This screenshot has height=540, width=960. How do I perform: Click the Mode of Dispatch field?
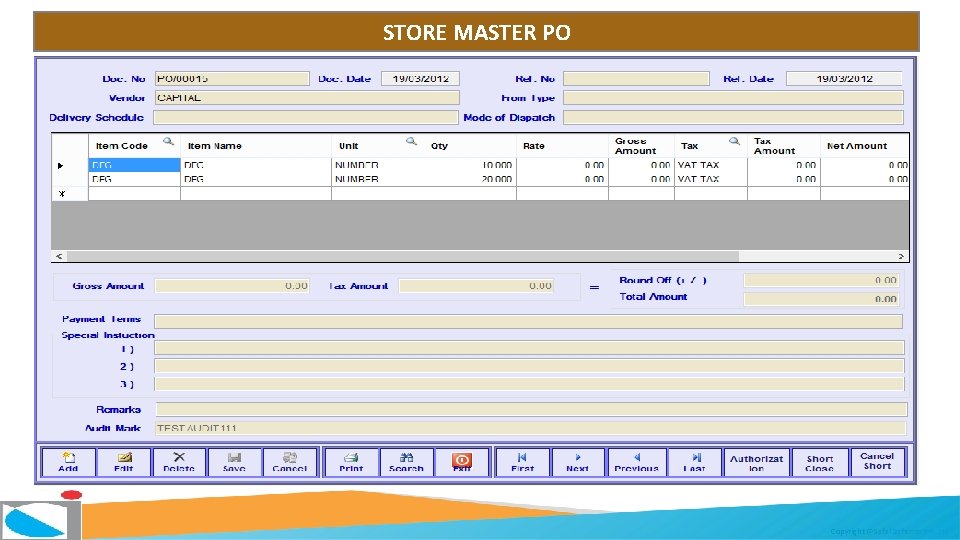733,118
